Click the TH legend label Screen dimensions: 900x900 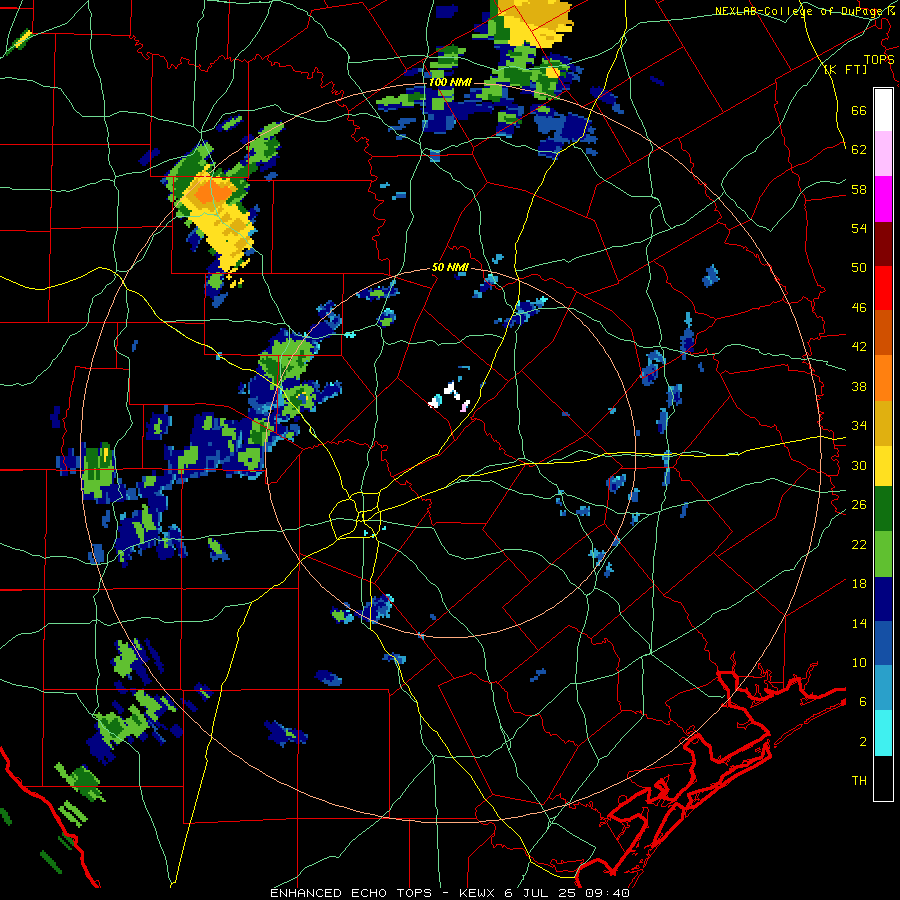(859, 781)
